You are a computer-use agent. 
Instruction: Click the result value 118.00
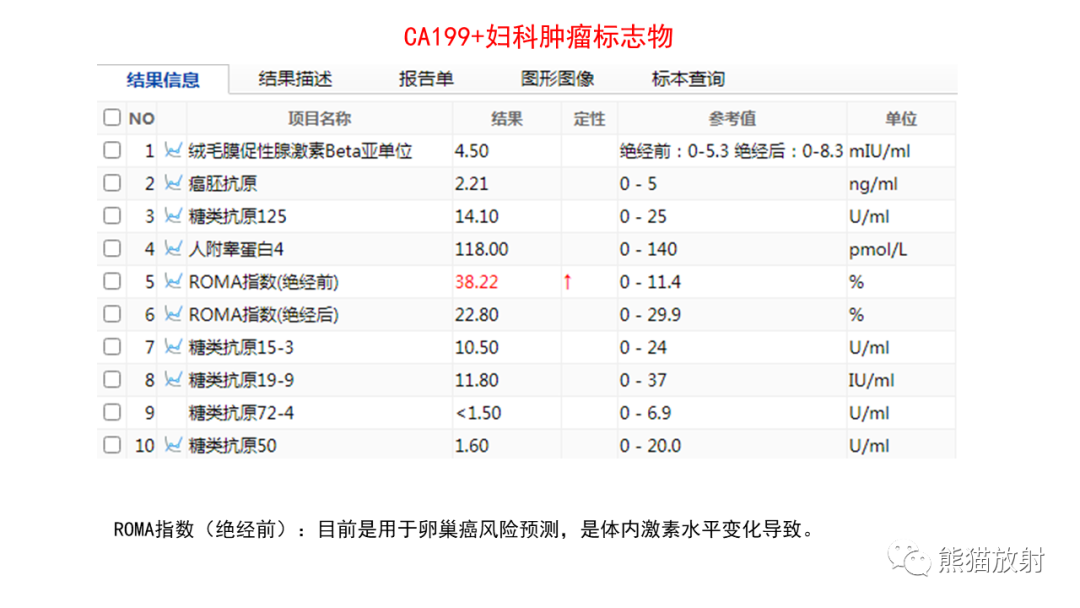coord(481,249)
